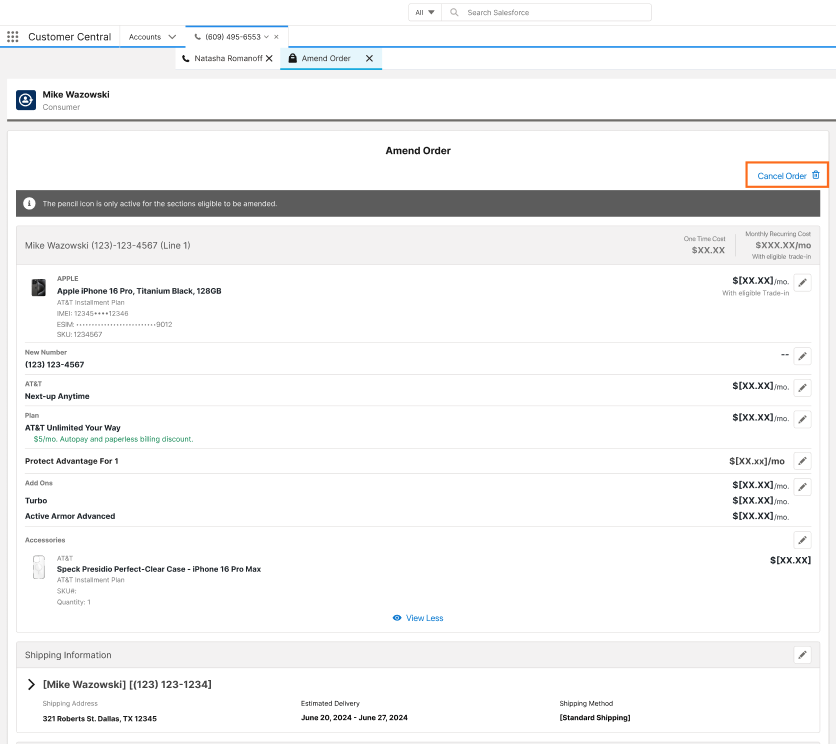The width and height of the screenshot is (836, 744).
Task: Click the Mike Wazowski account name
Action: [x=76, y=94]
